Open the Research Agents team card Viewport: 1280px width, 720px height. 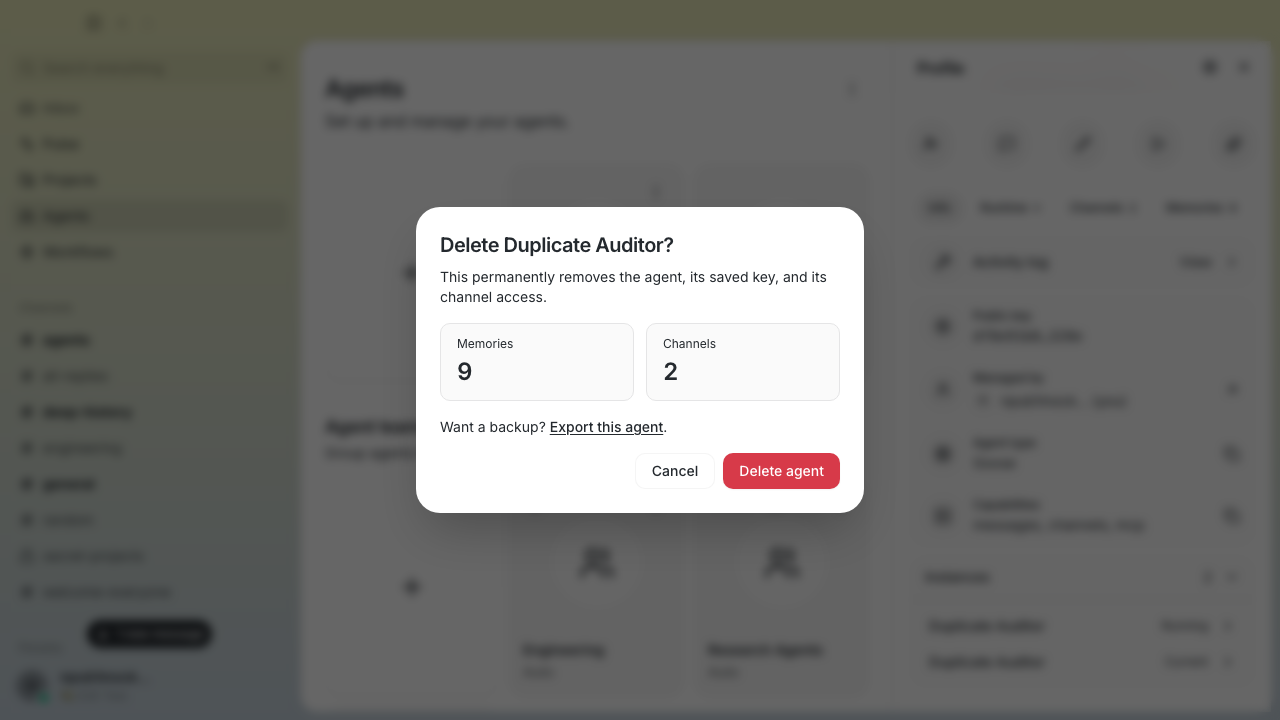coord(780,610)
